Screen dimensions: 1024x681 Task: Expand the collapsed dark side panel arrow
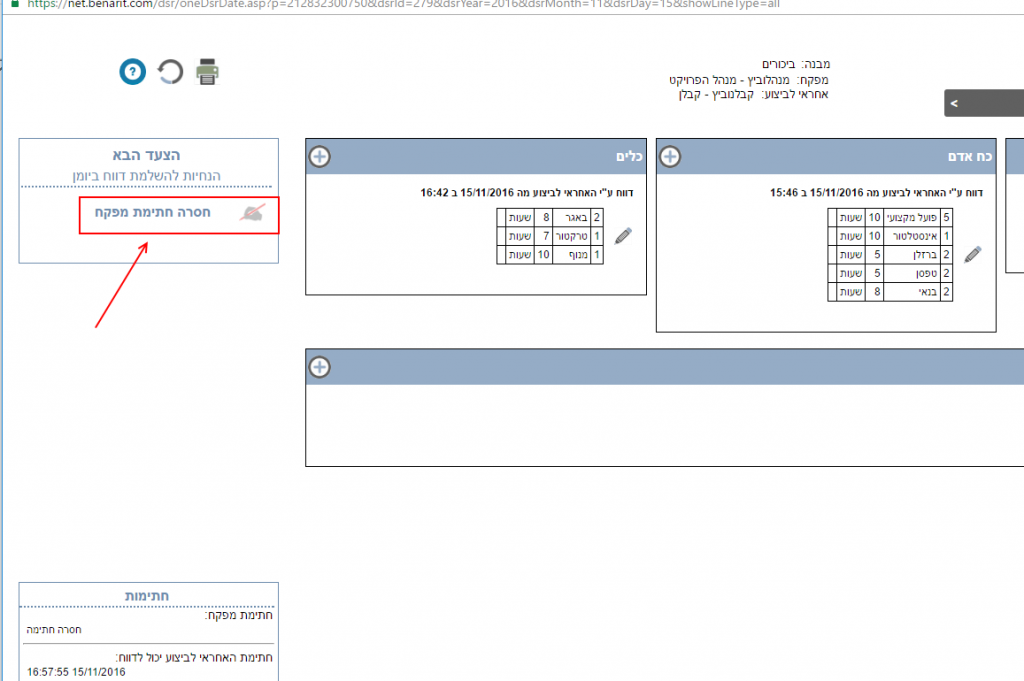click(954, 103)
